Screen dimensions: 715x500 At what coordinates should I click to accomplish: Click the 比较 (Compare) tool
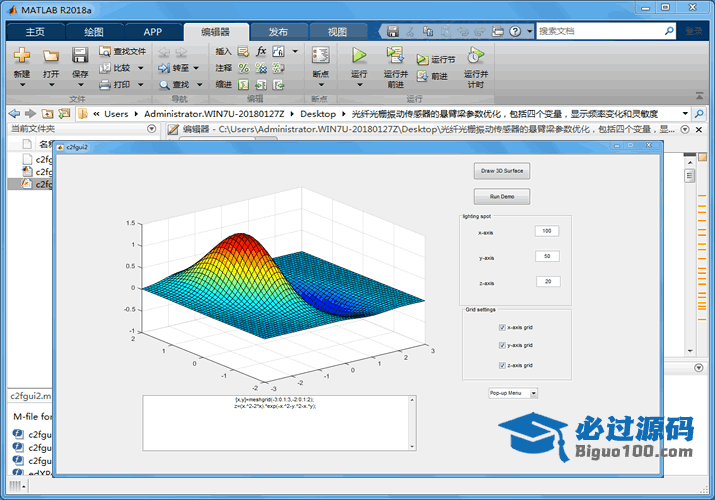coord(116,68)
